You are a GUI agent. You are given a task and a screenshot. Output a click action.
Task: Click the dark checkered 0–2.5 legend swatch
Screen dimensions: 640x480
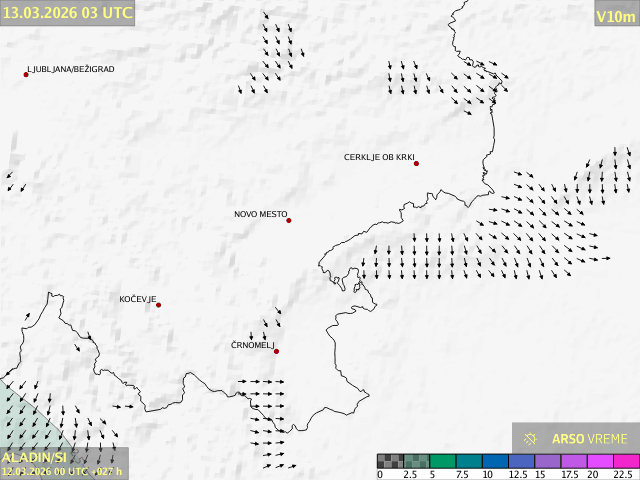coord(390,461)
